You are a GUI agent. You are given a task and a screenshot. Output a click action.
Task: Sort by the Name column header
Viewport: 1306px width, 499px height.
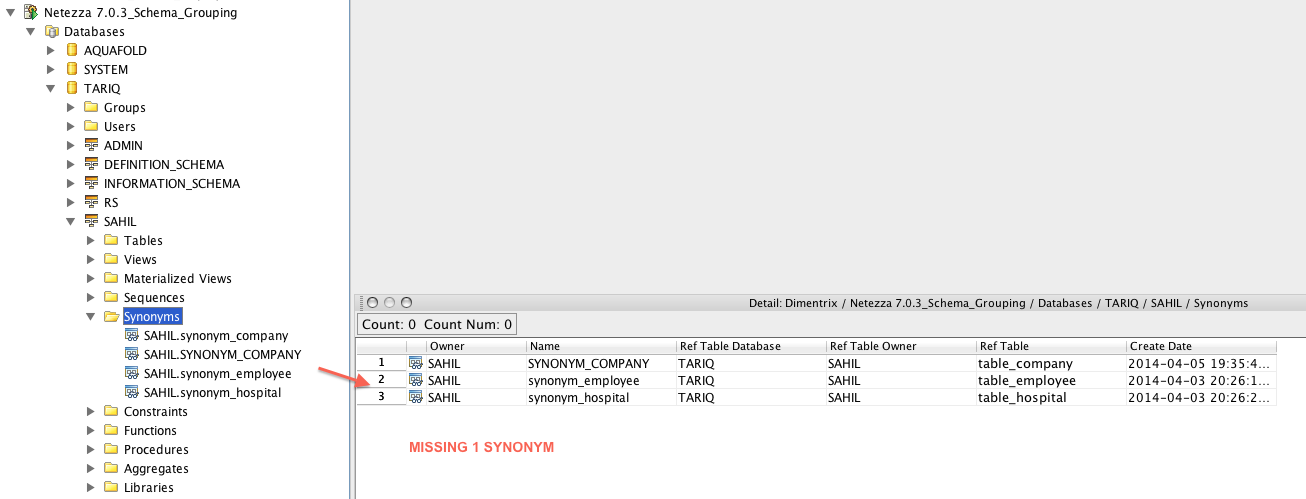tap(600, 346)
